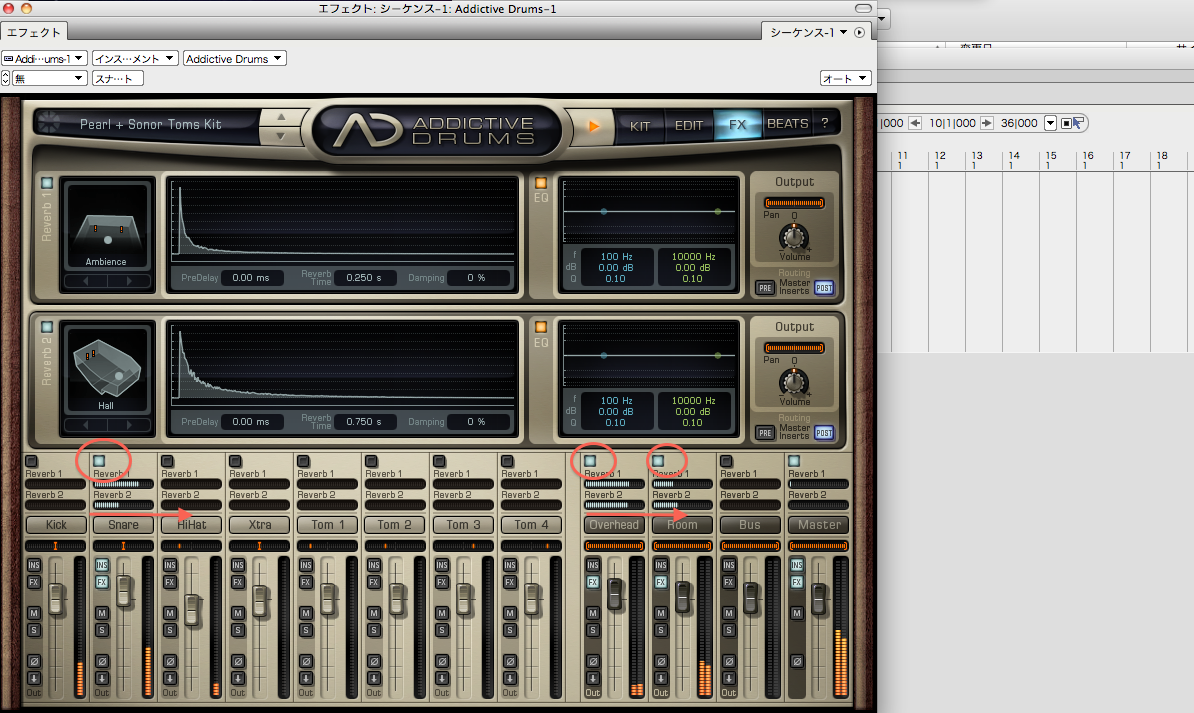The height and width of the screenshot is (713, 1194).
Task: Toggle the Snare channel reverb send switch
Action: [99, 461]
